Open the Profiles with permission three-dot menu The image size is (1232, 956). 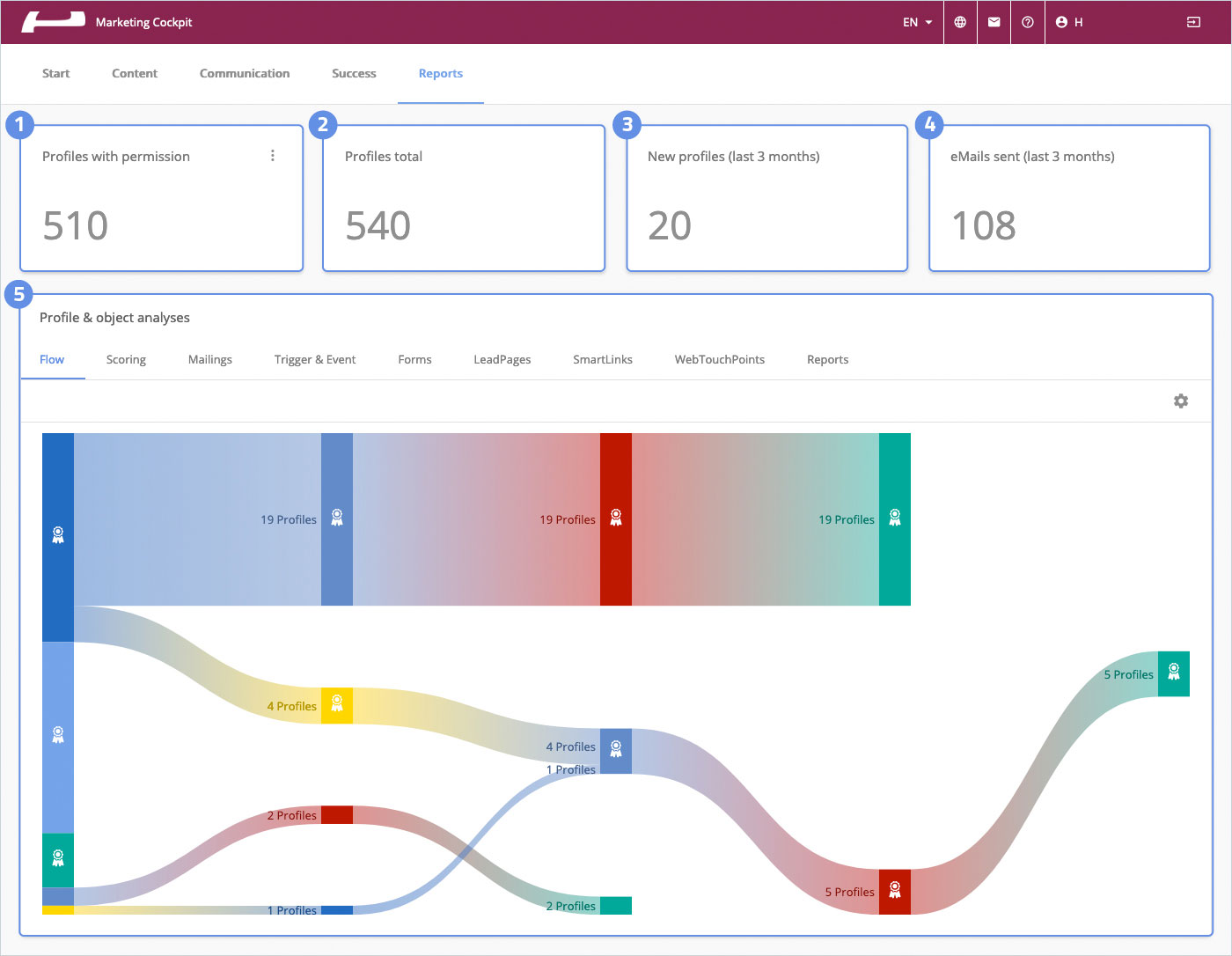pyautogui.click(x=273, y=156)
